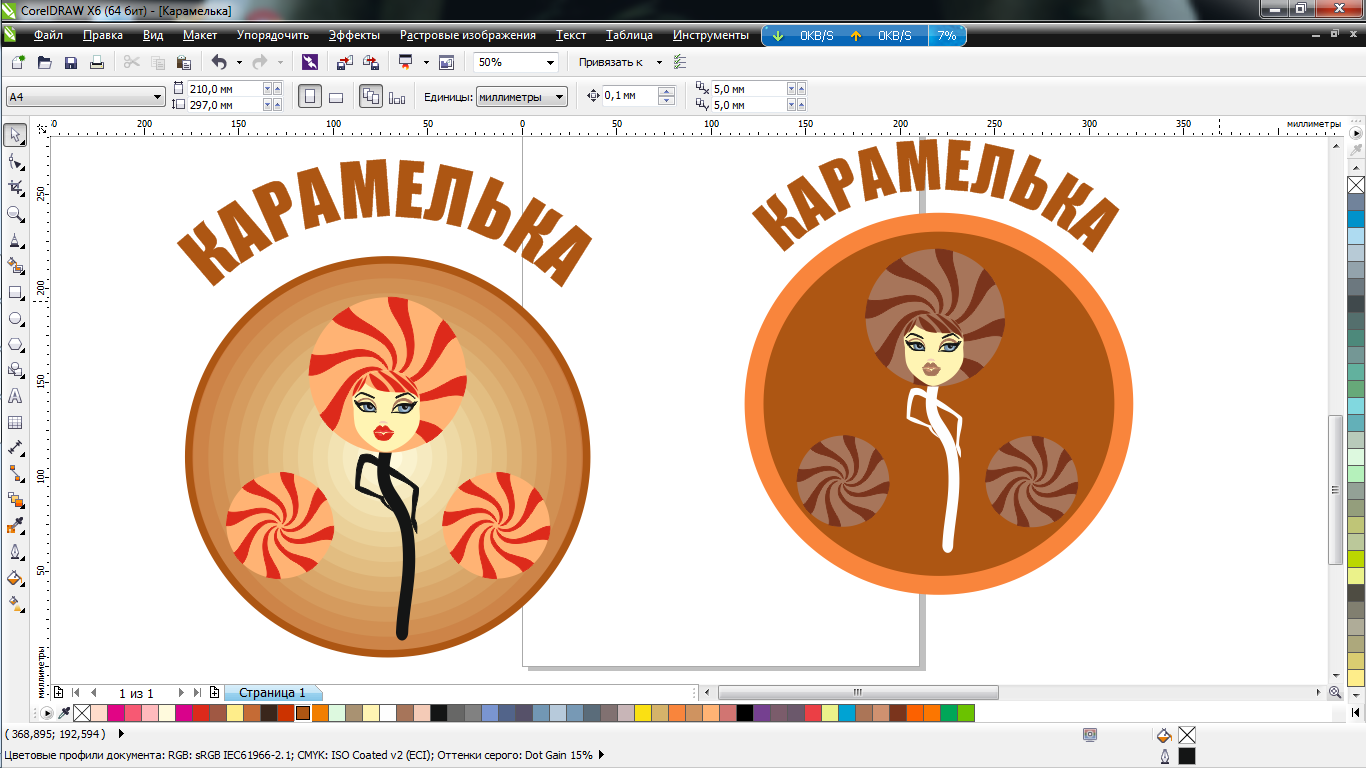Open the Правка menu
The image size is (1366, 768).
tap(103, 35)
